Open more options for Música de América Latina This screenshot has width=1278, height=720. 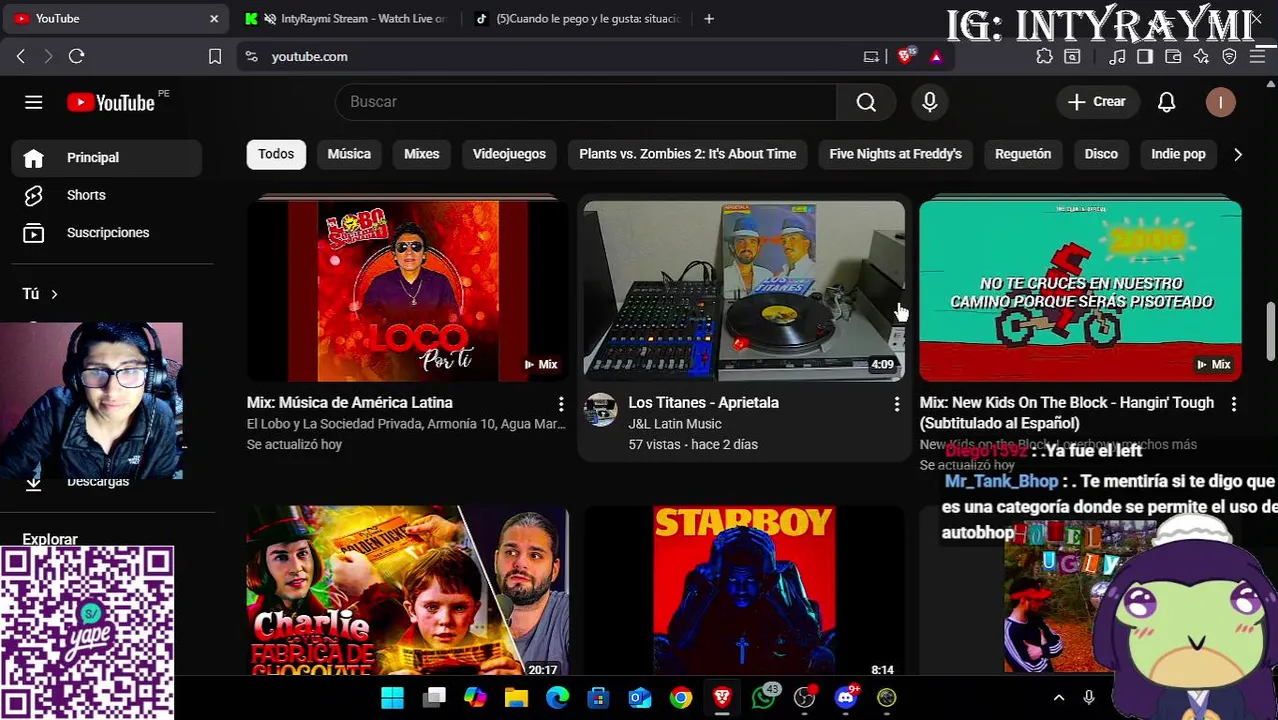coord(561,403)
